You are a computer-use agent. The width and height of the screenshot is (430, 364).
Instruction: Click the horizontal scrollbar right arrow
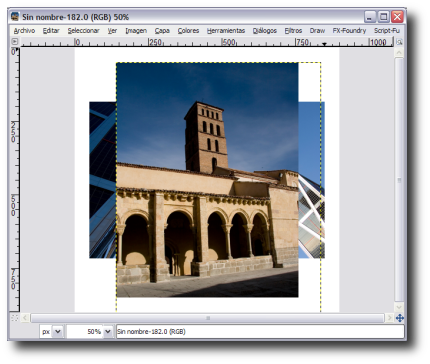tap(389, 318)
